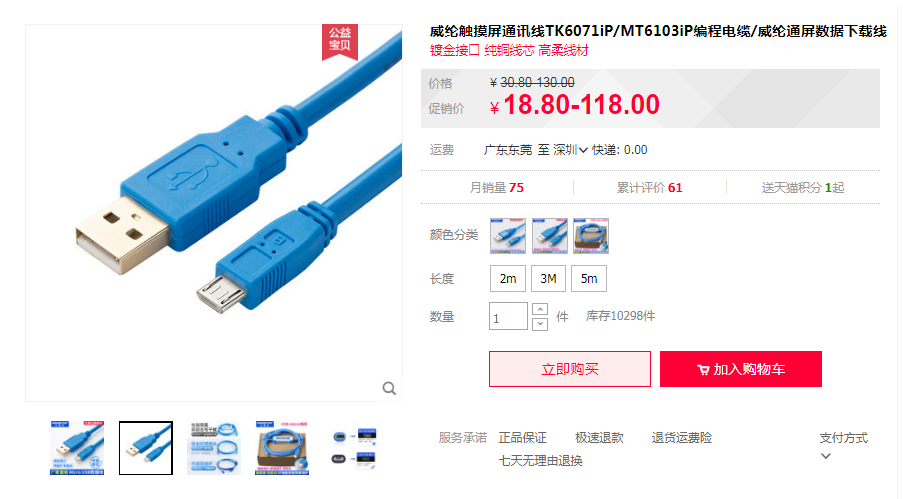Open 累计评价 61 reviews tab
The image size is (903, 499).
650,188
